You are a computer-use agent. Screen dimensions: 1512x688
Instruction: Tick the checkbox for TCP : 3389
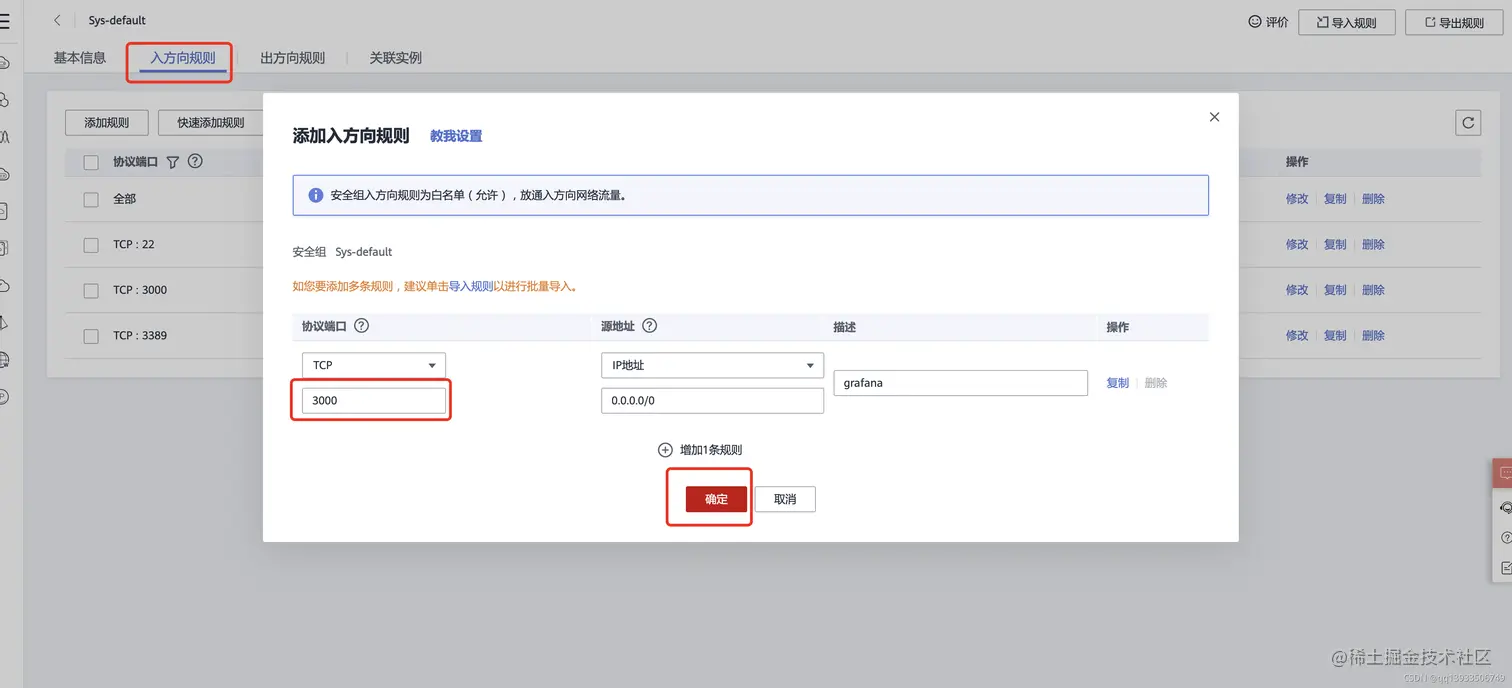point(91,336)
